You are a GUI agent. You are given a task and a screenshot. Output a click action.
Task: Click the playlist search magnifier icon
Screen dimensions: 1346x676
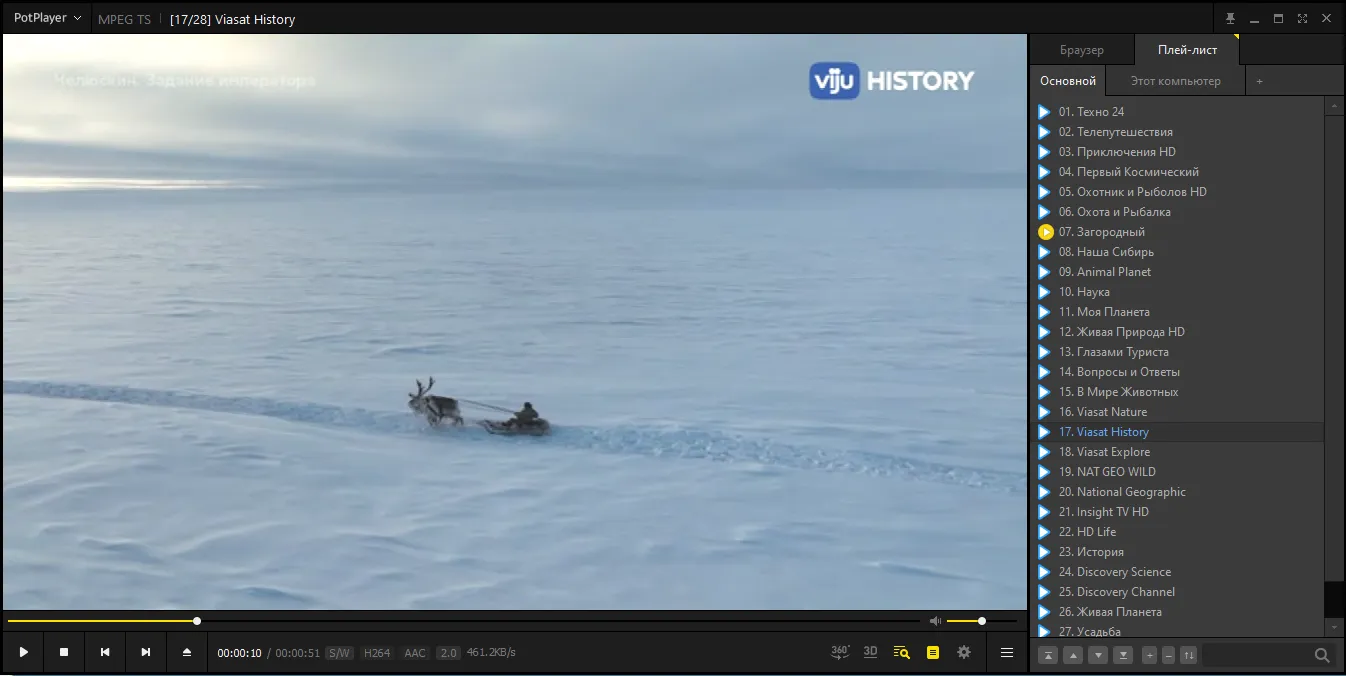[1322, 656]
